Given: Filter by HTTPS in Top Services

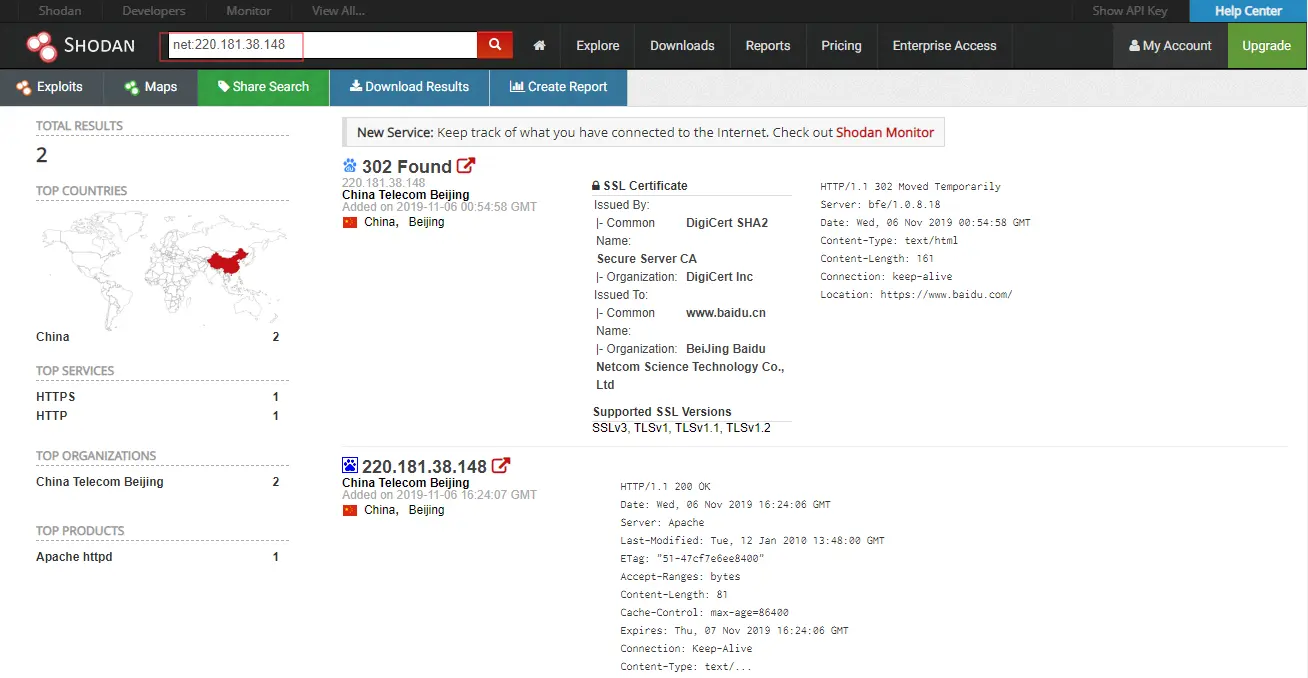Looking at the screenshot, I should 56,397.
